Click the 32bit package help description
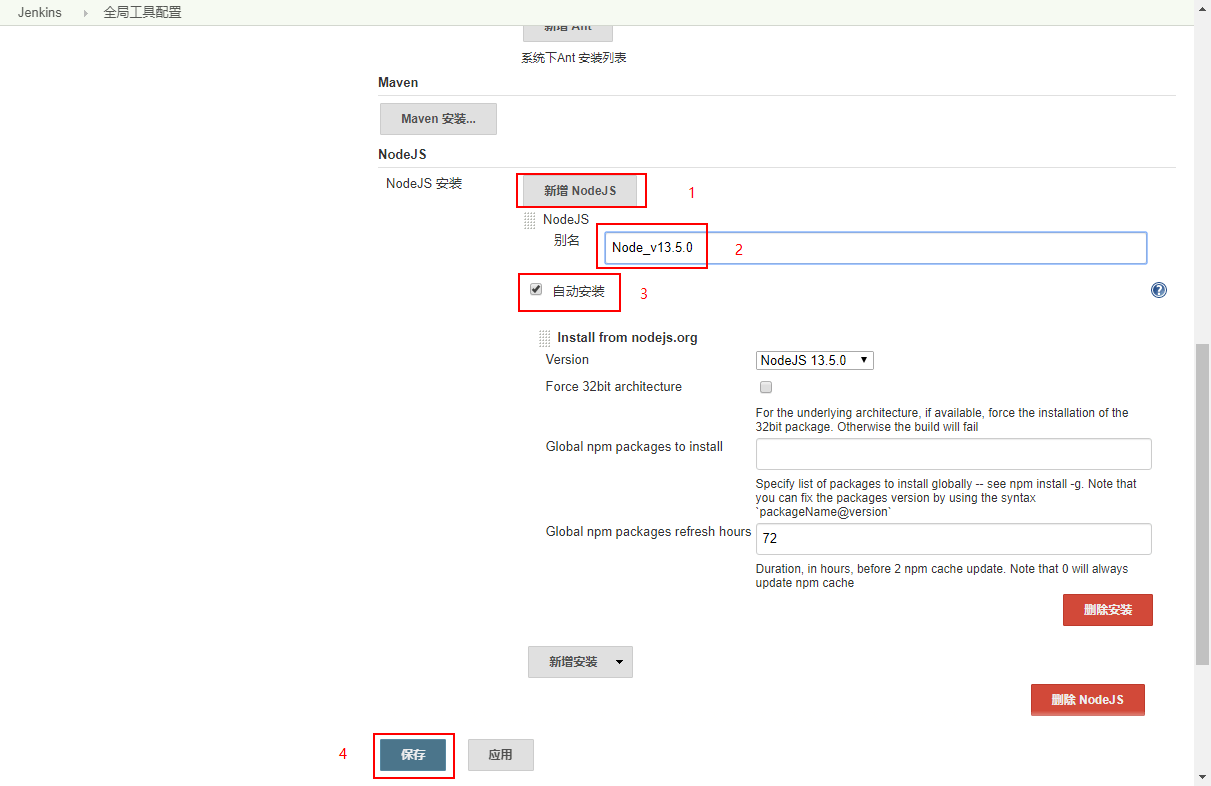 pyautogui.click(x=942, y=420)
